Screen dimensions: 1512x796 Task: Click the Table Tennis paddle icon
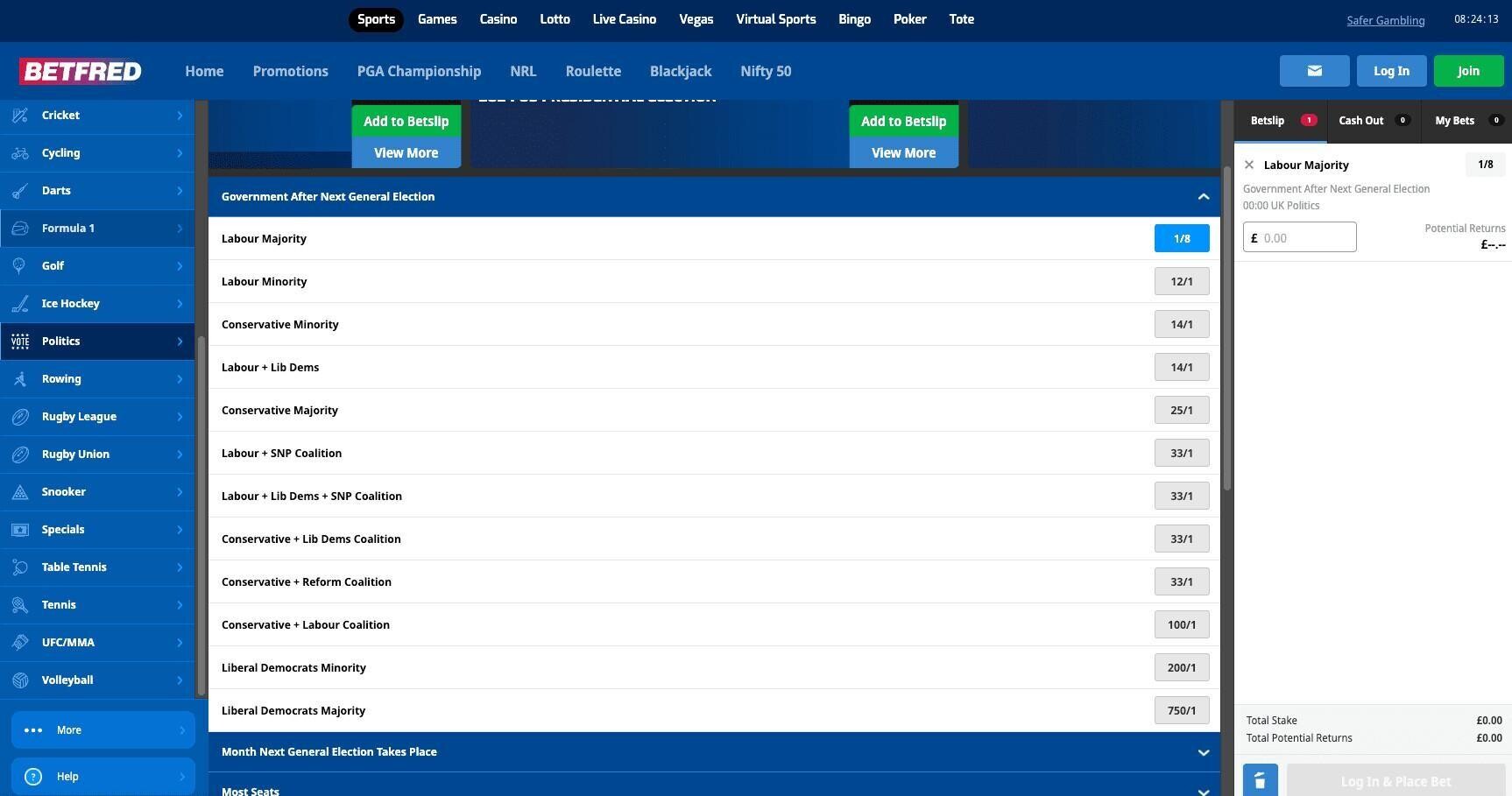[20, 567]
